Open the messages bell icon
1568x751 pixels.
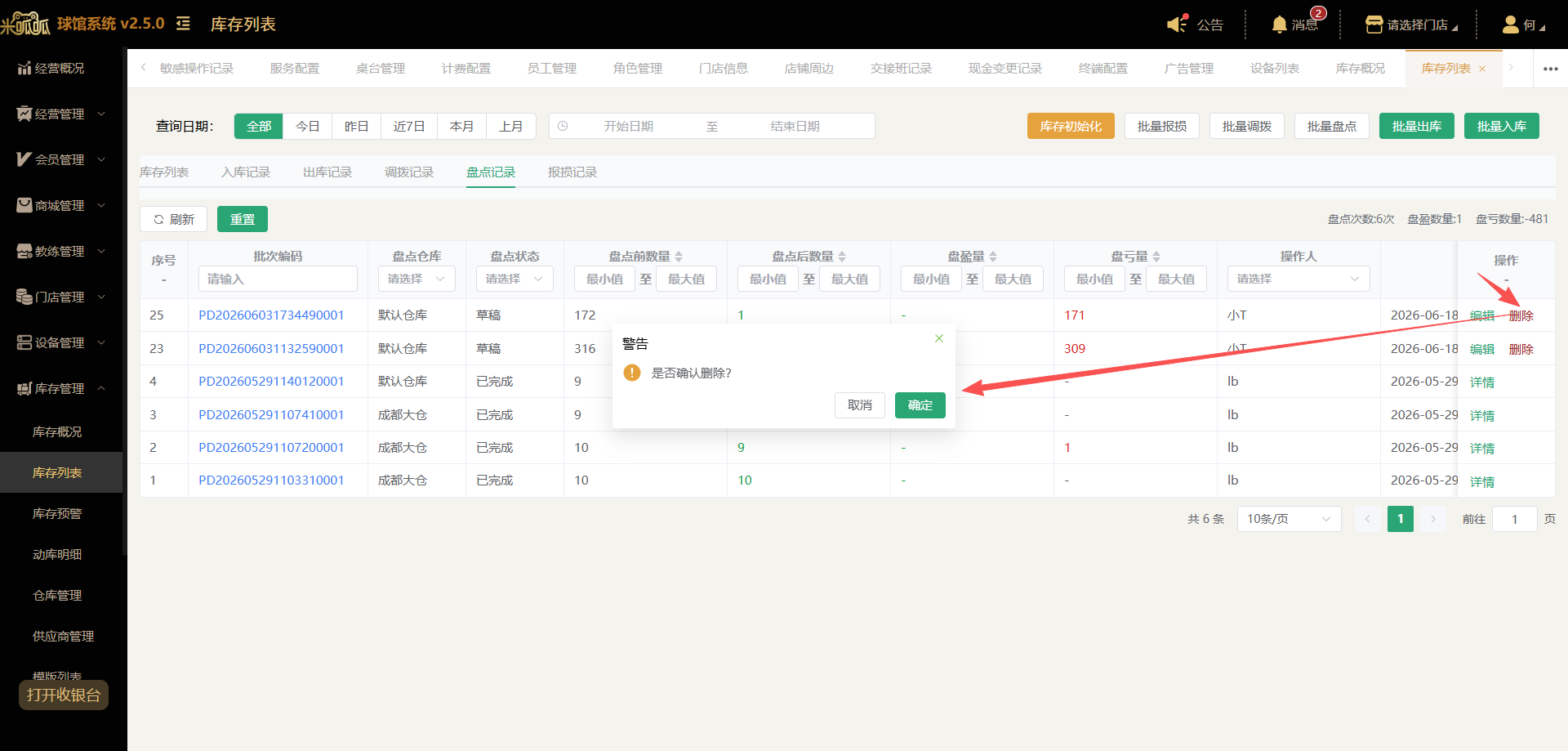click(1279, 25)
